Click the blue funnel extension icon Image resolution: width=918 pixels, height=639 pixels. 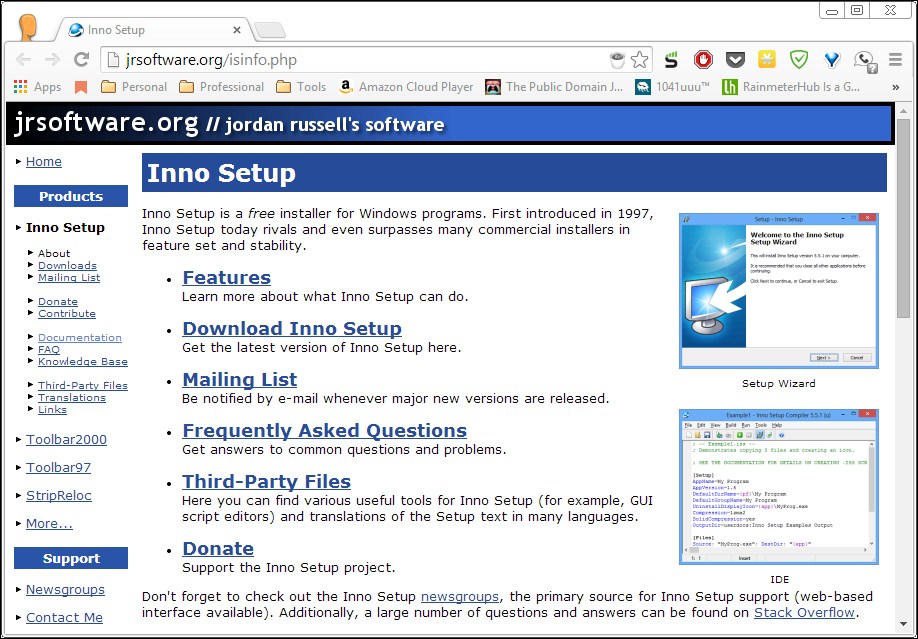831,60
